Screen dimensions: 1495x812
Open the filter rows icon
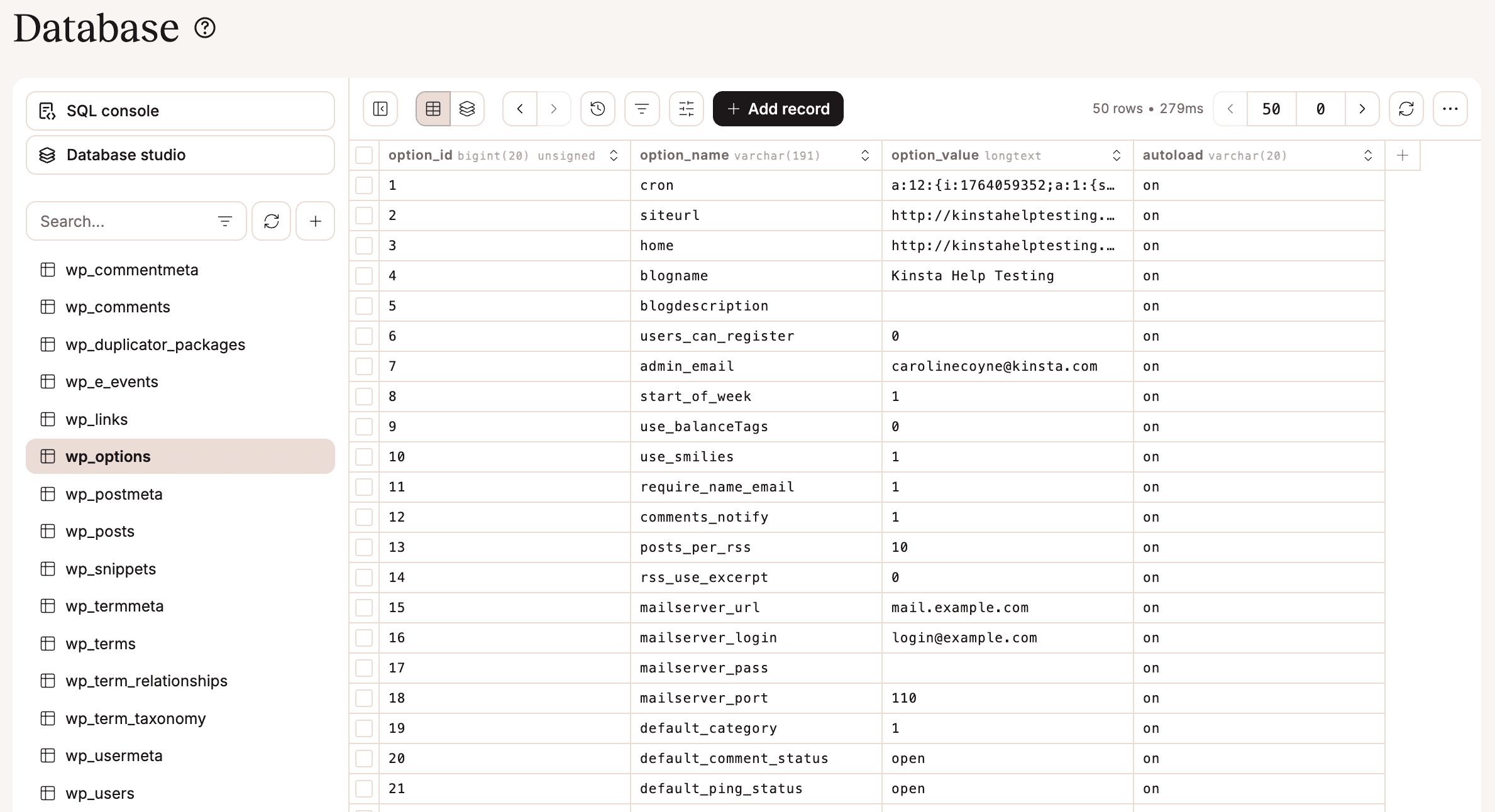641,108
